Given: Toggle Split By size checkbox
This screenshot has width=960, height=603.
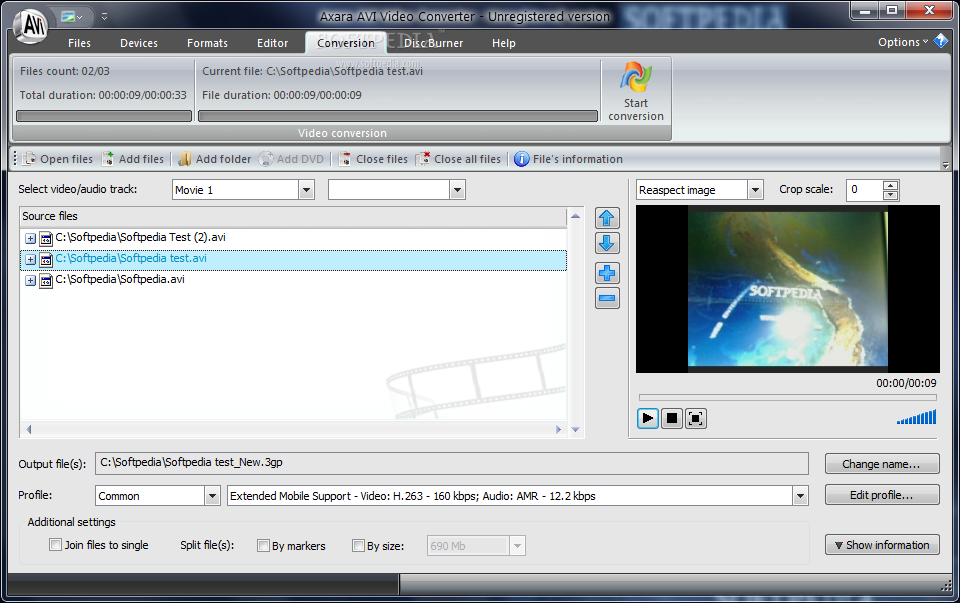Looking at the screenshot, I should point(358,545).
